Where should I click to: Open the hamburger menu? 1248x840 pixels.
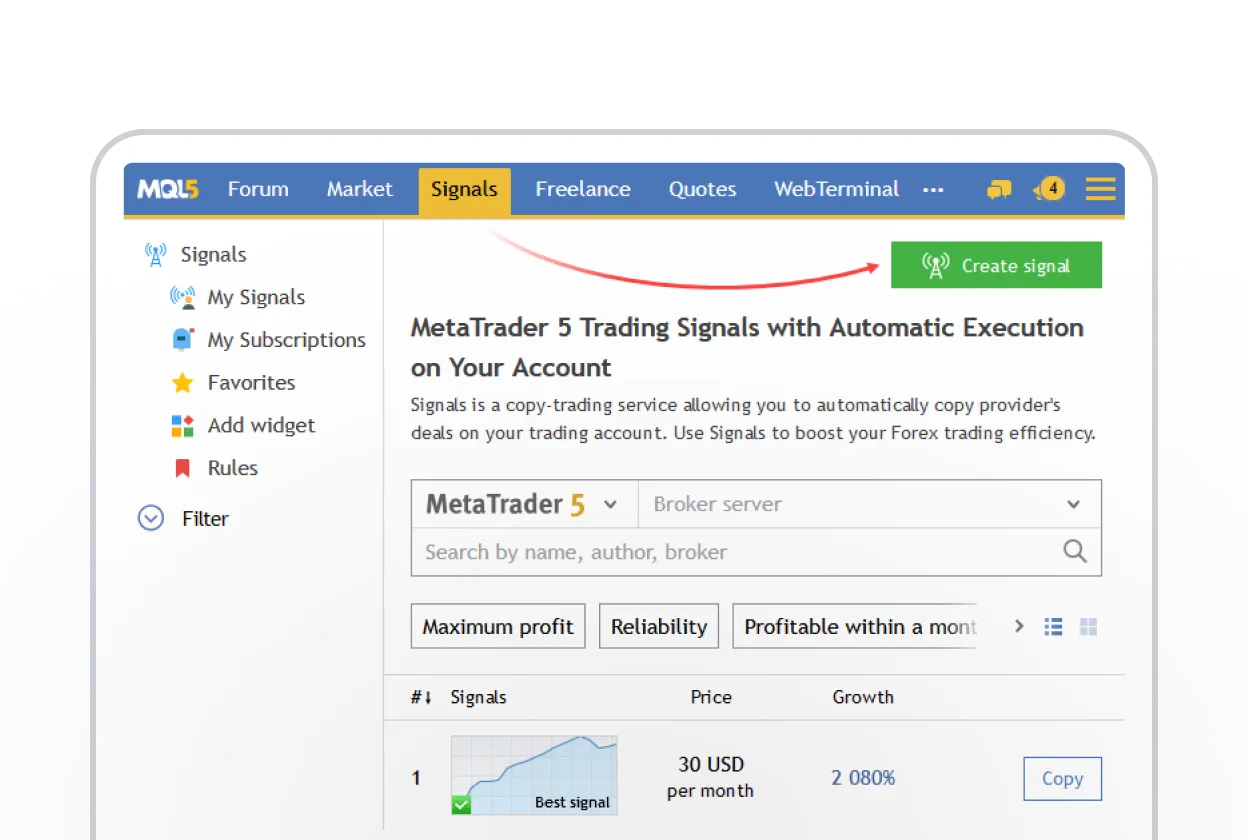1100,189
